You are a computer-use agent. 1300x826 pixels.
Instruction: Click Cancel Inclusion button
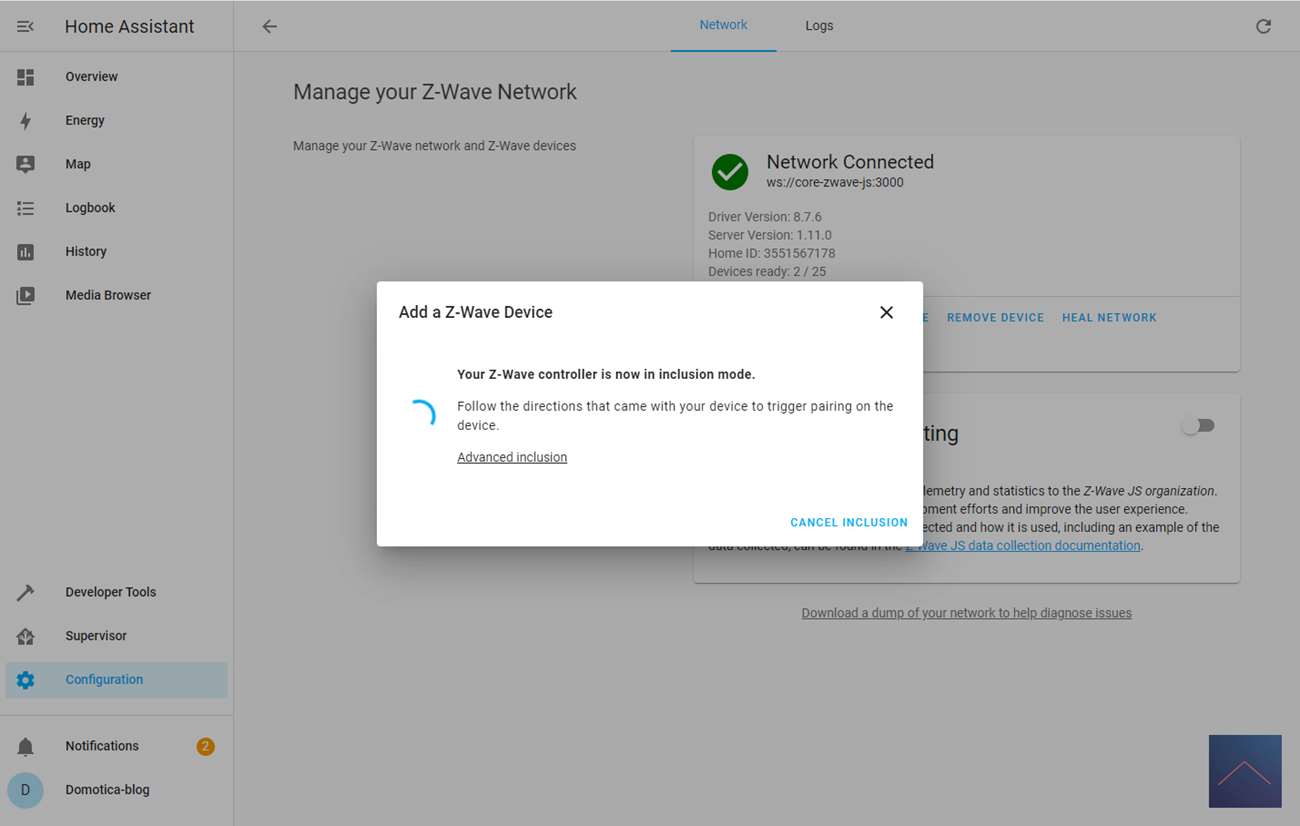pyautogui.click(x=849, y=523)
